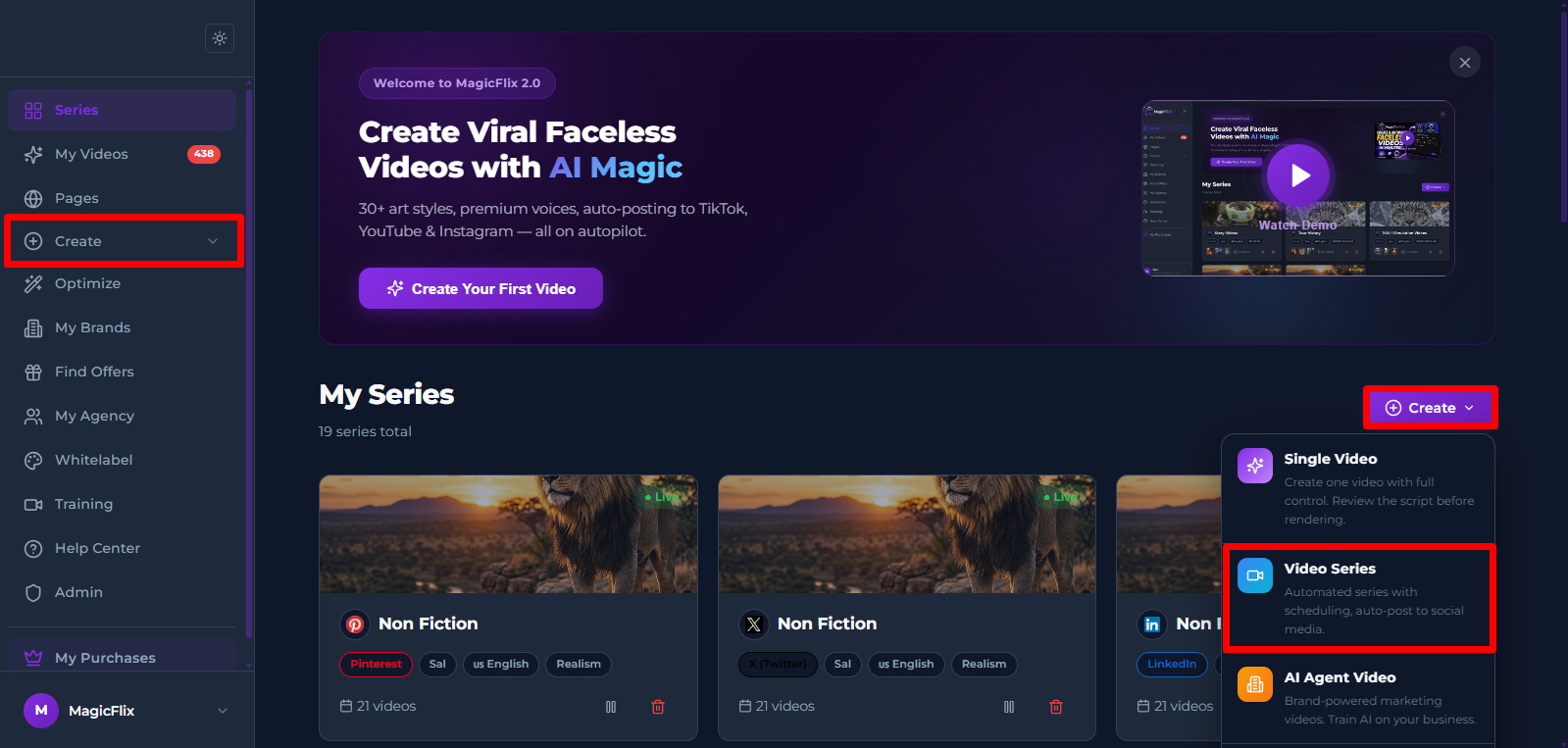Open the X series lion thumbnail
This screenshot has width=1568, height=748.
click(x=906, y=534)
